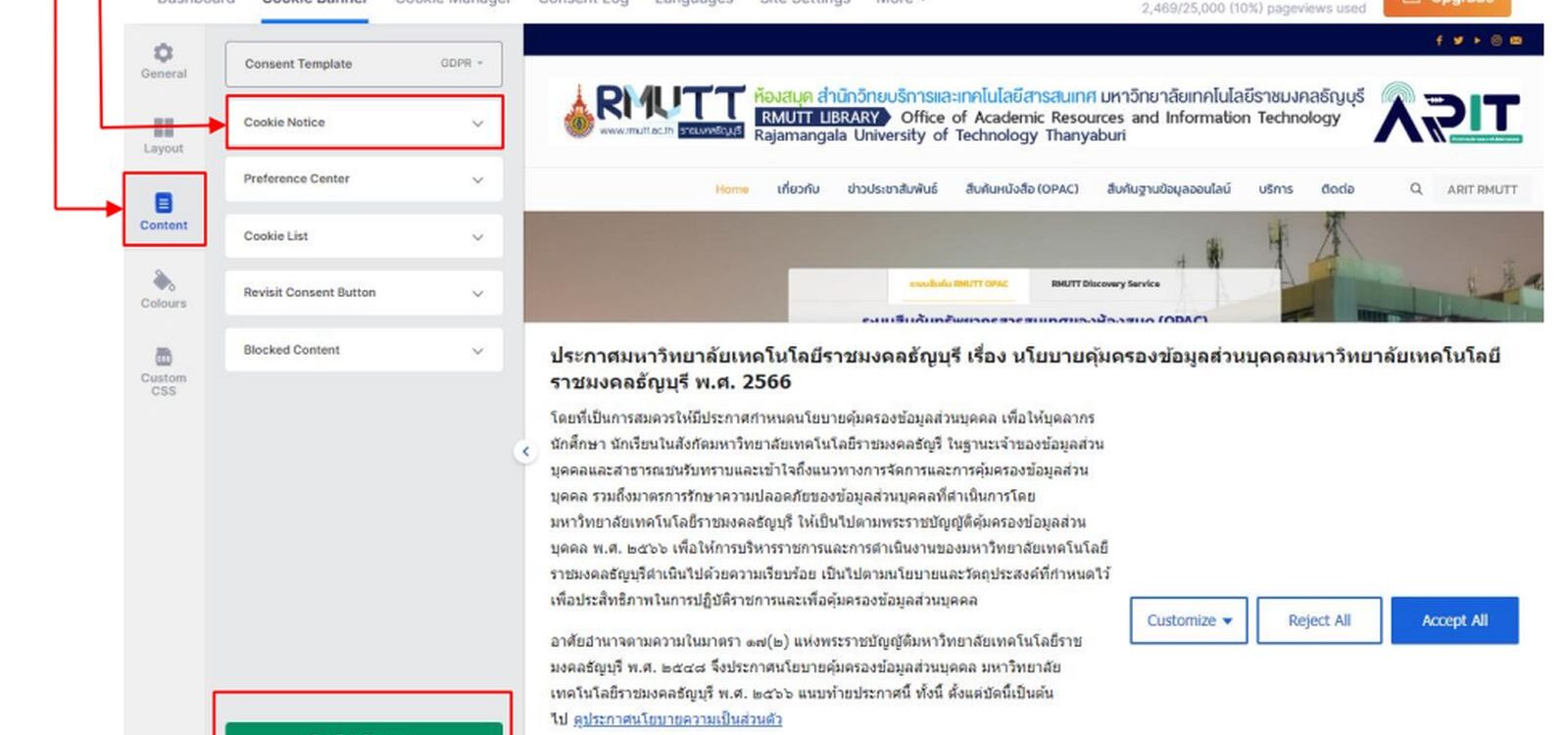
Task: Click the ARIT RMUTT button in navigation
Action: tap(1482, 189)
